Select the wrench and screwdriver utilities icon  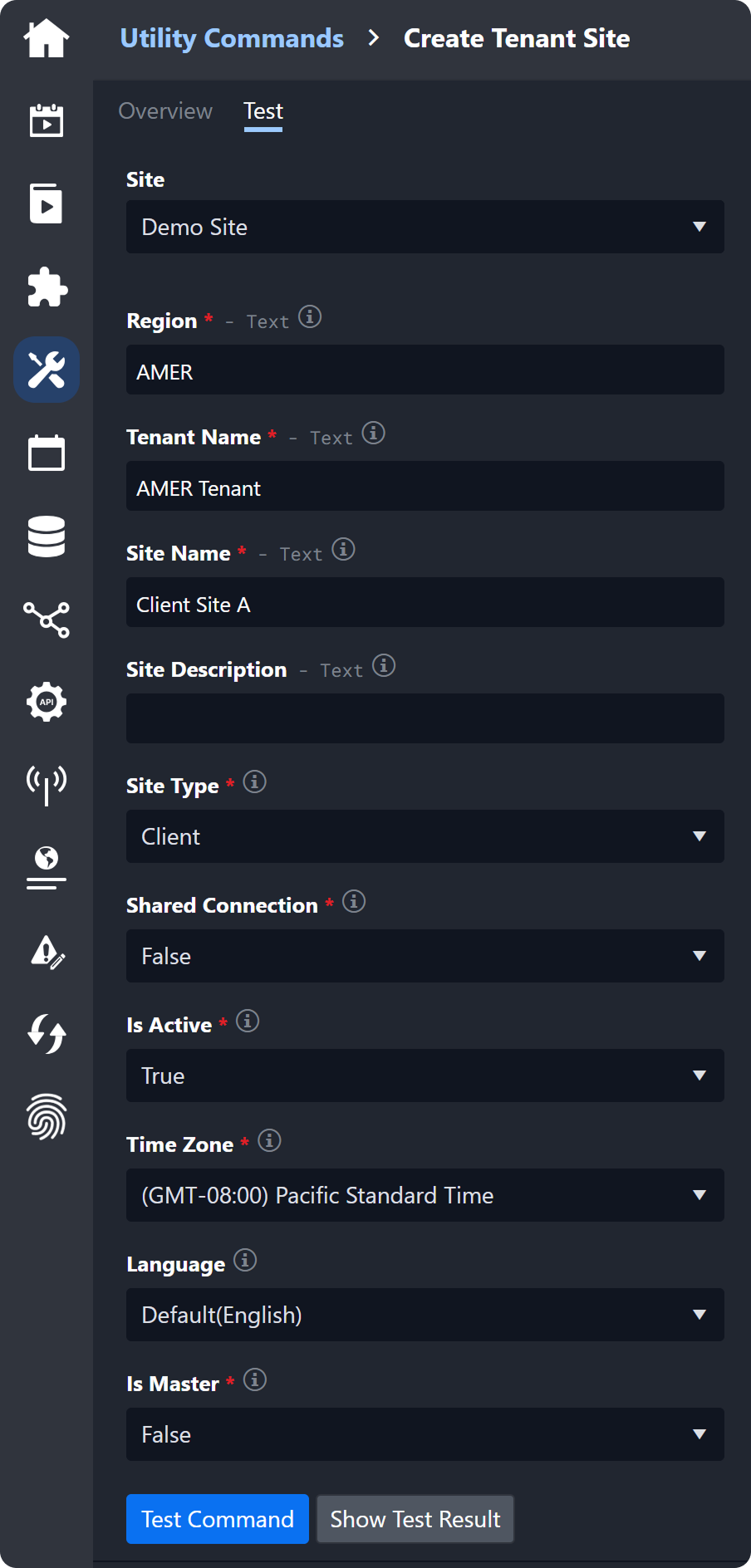click(47, 370)
